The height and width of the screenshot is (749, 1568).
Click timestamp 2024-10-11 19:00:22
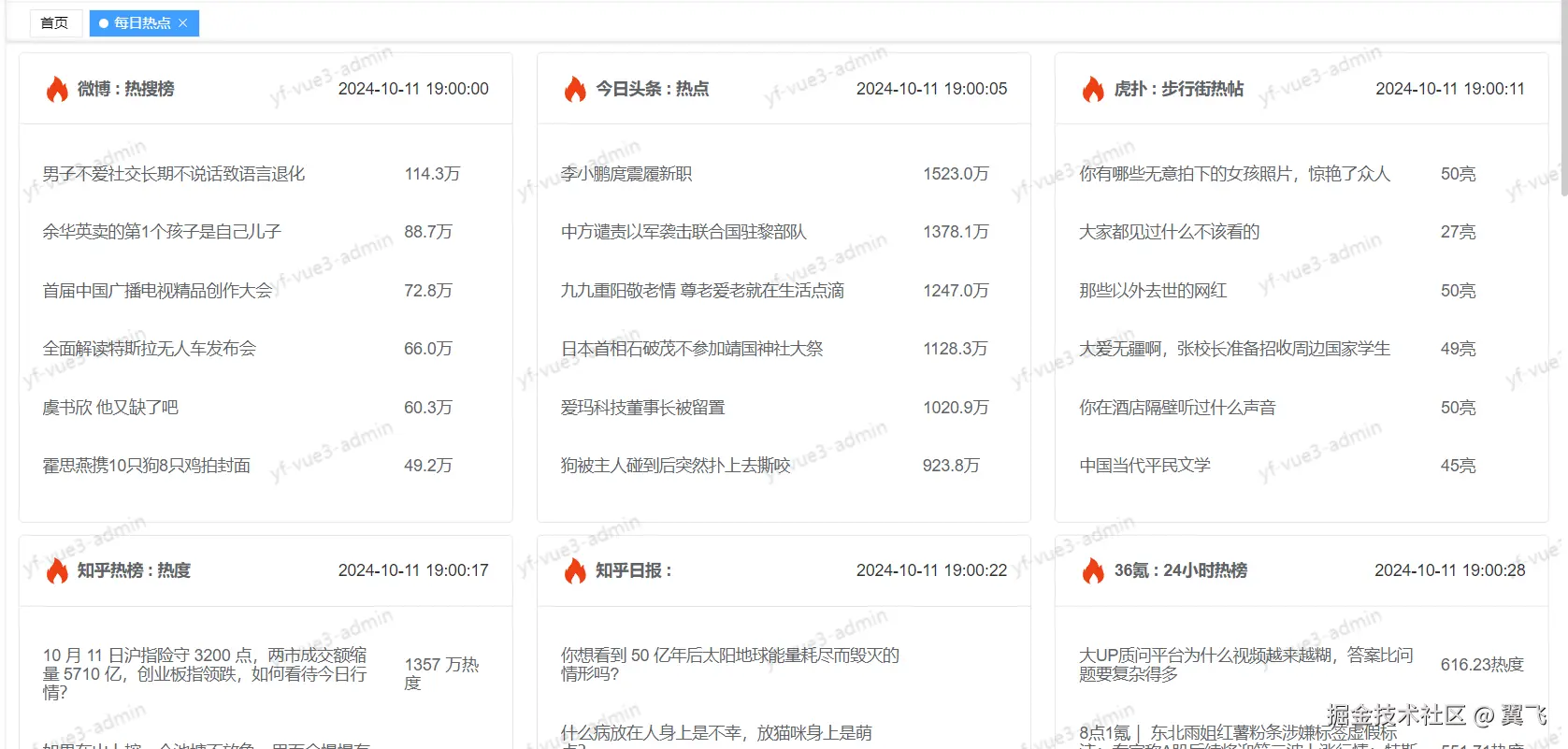(x=932, y=570)
